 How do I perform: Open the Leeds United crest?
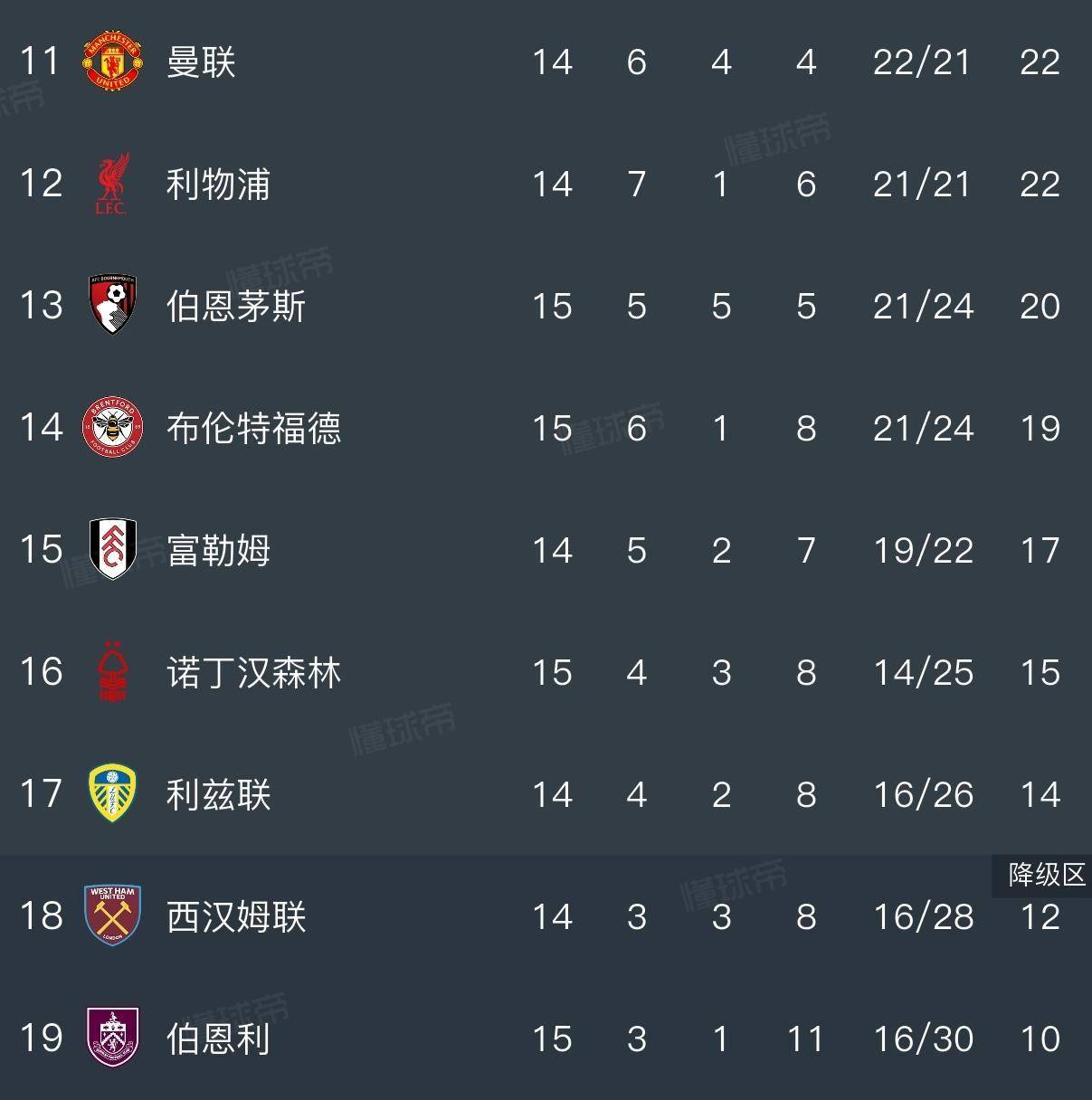click(113, 794)
